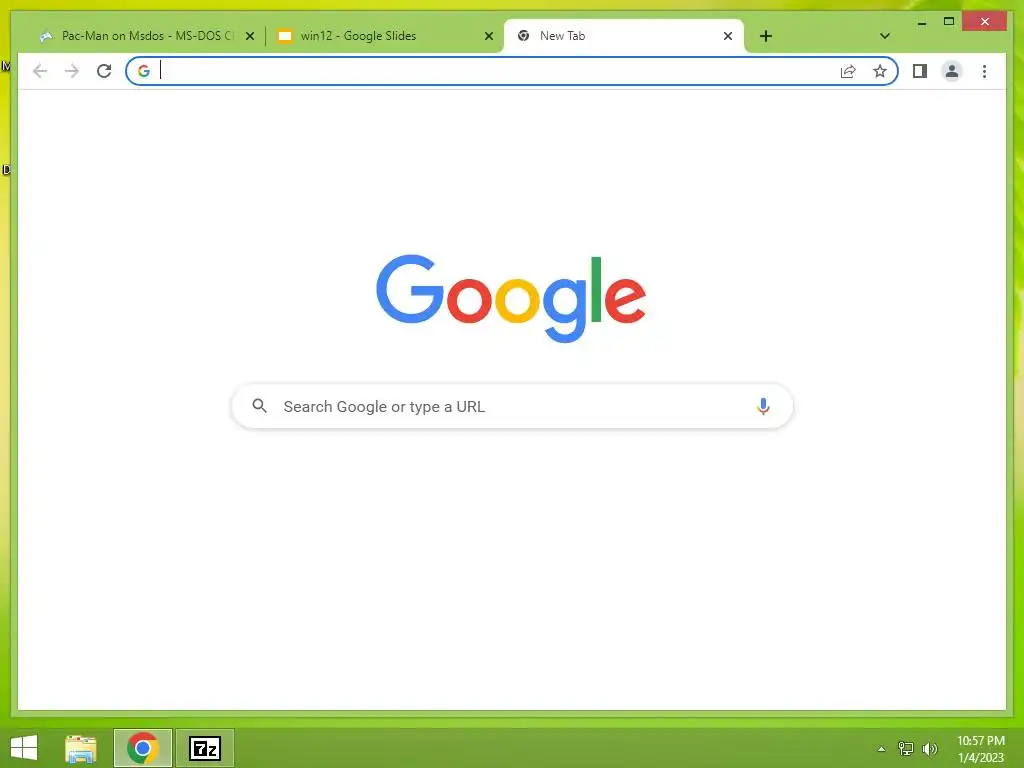Screen dimensions: 1024x768
Task: Open a new tab with the plus button
Action: (x=766, y=36)
